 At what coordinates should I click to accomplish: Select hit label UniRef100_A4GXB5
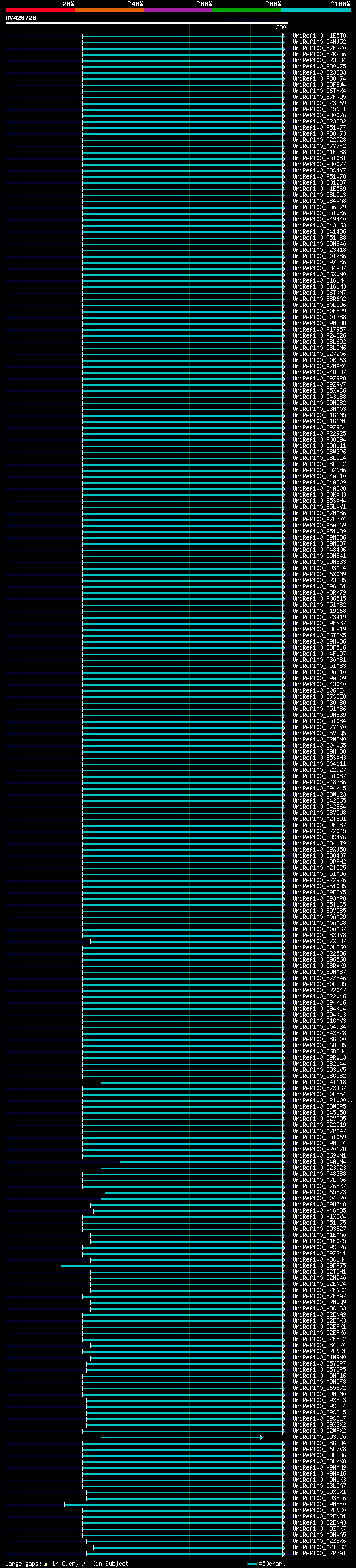(319, 1211)
